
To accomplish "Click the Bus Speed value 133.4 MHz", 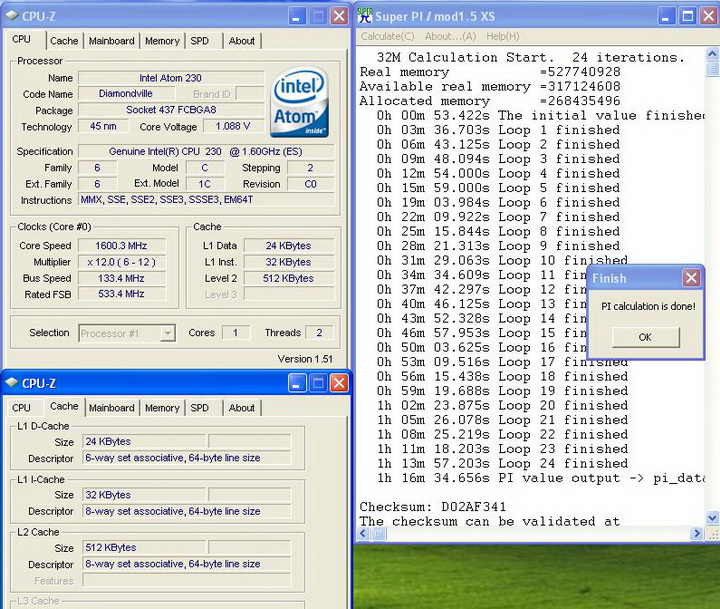I will point(121,278).
